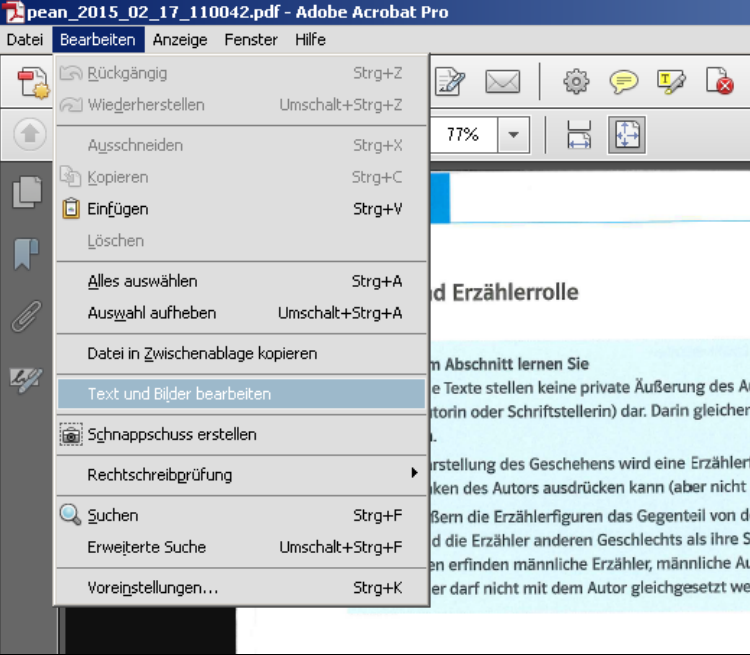Viewport: 750px width, 655px height.
Task: Toggle fit full page view
Action: (627, 135)
